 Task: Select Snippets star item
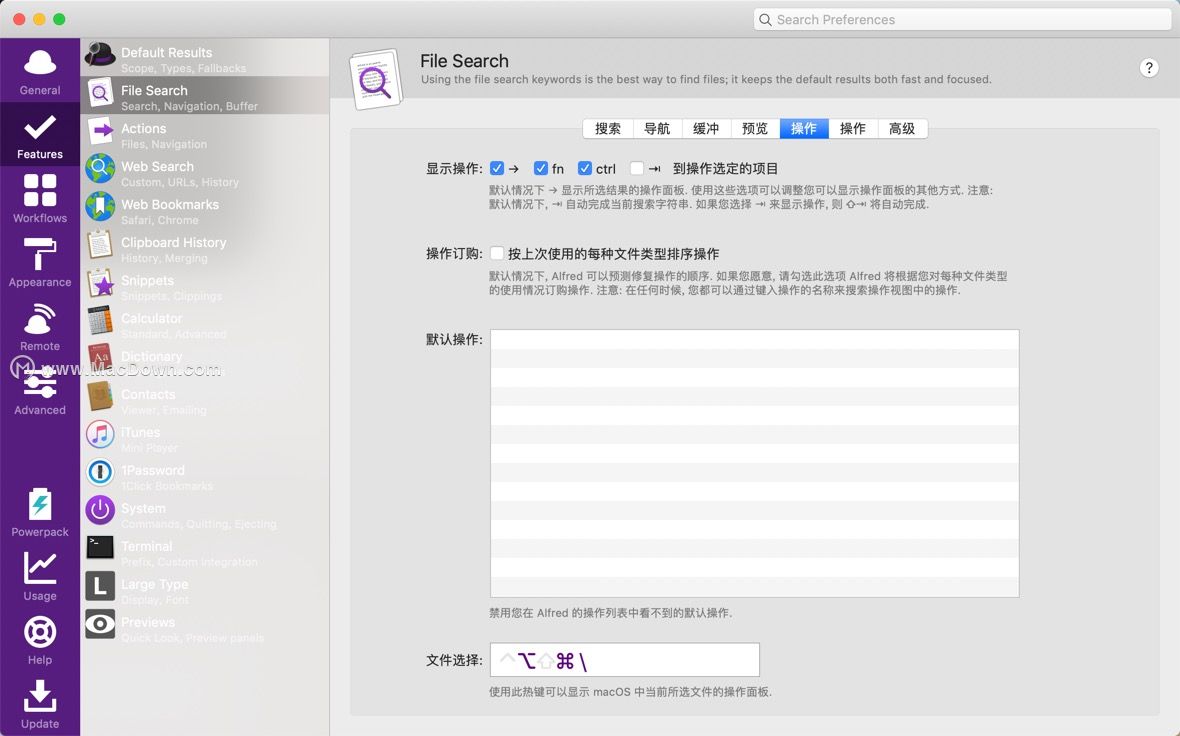(x=205, y=286)
